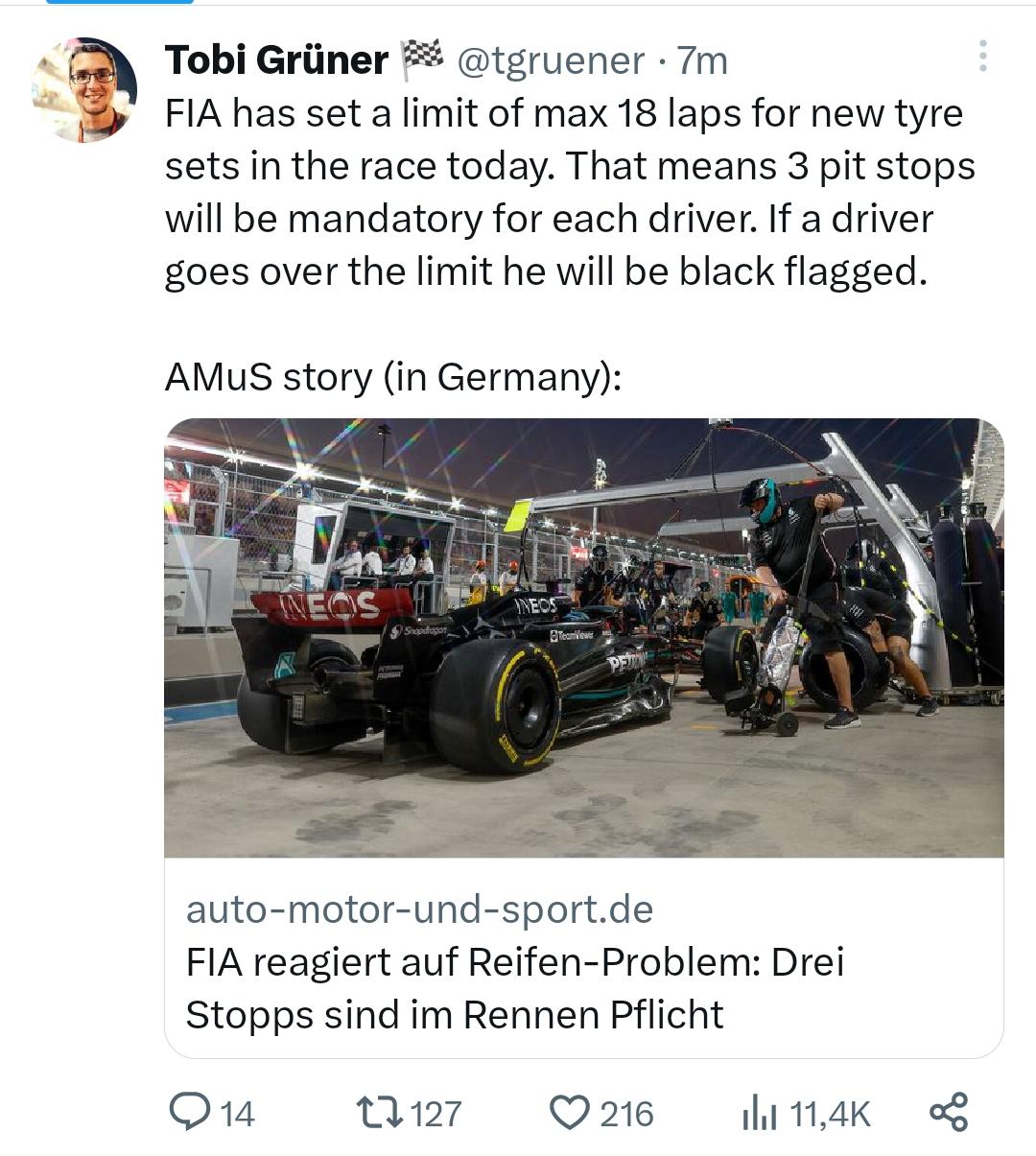Click the tweet text about 18 laps limit

coord(570,193)
